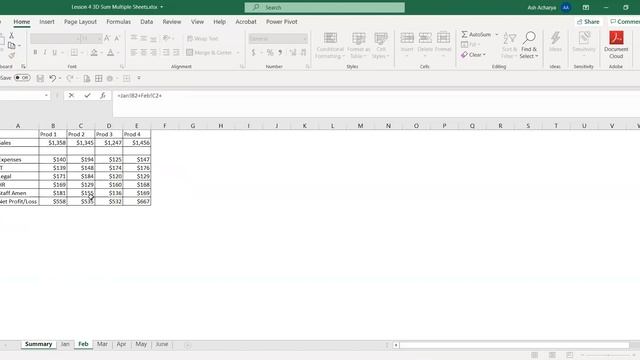This screenshot has width=640, height=360.
Task: Click Accounting Number Format dollar icon
Action: [253, 52]
